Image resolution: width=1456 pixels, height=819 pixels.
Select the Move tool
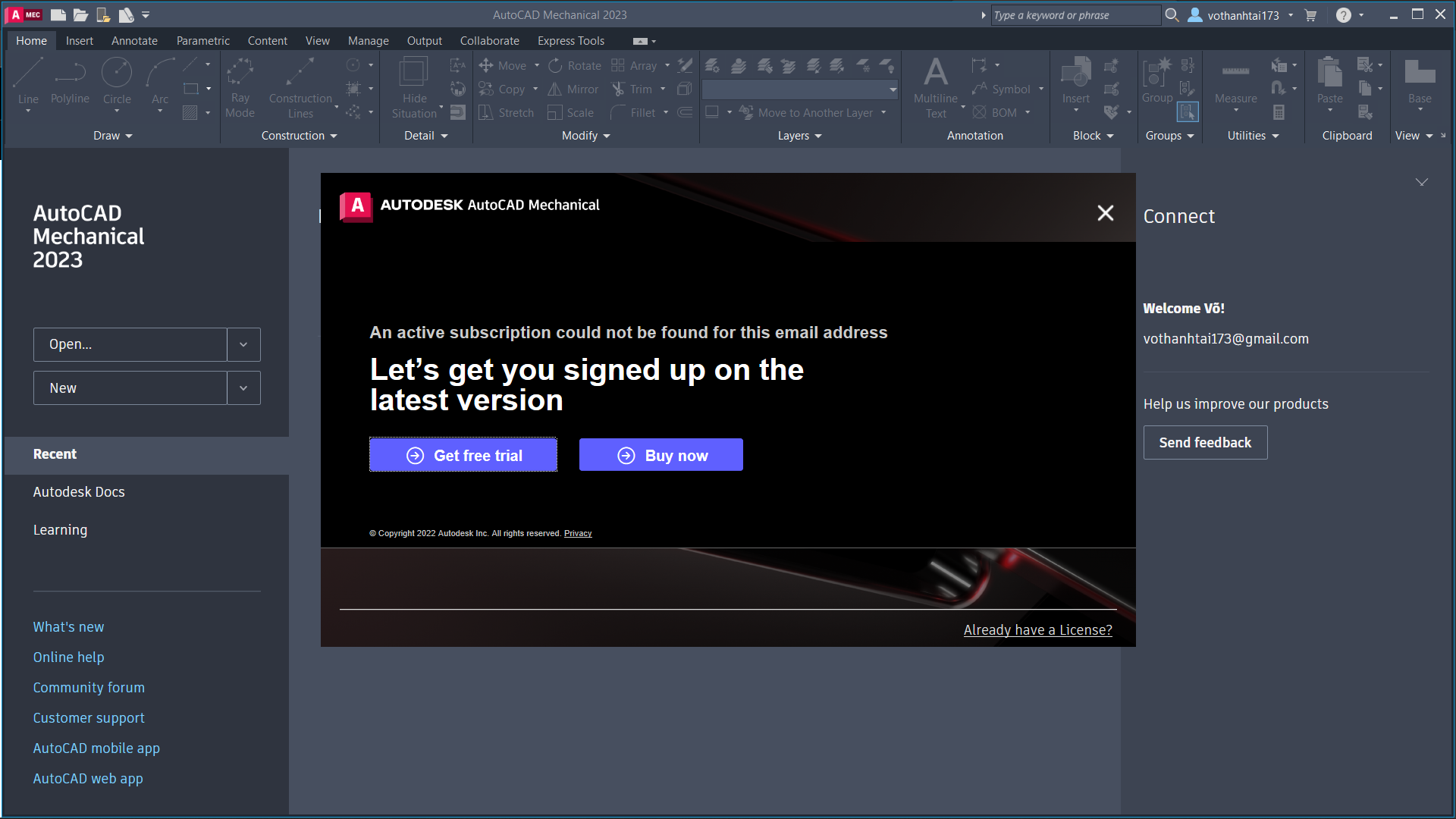[x=503, y=66]
